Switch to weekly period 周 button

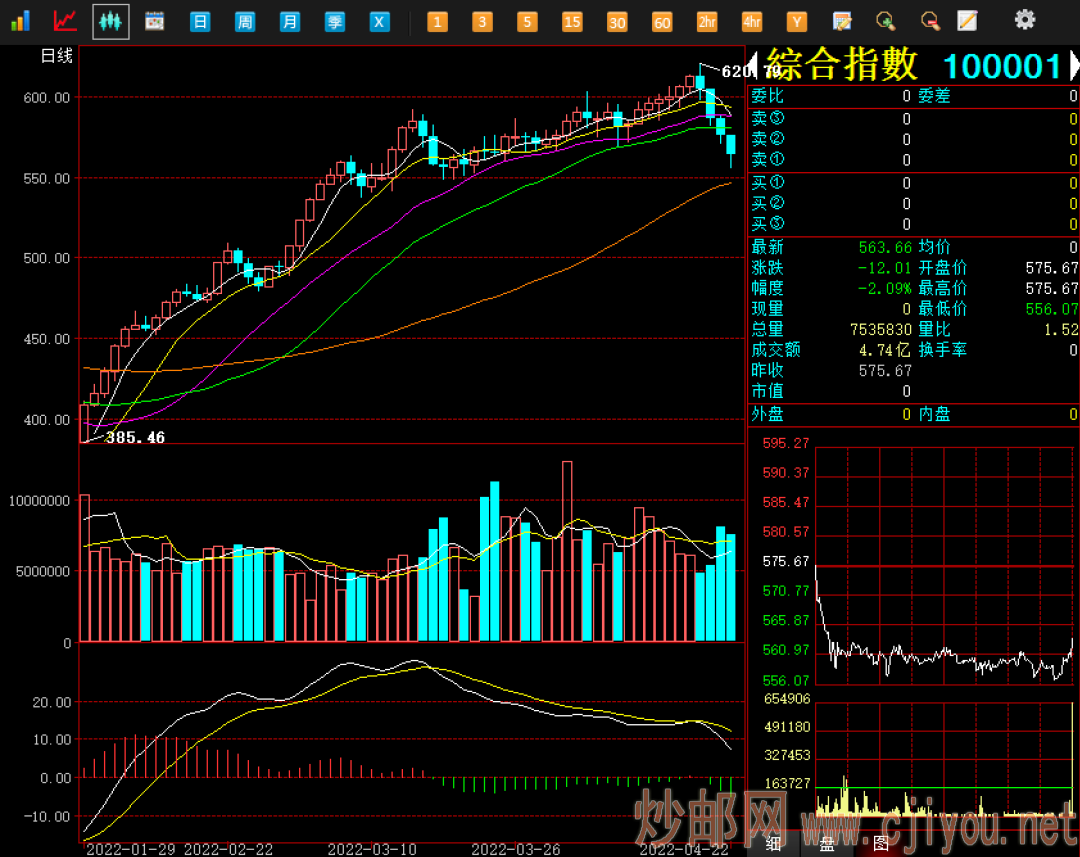245,21
